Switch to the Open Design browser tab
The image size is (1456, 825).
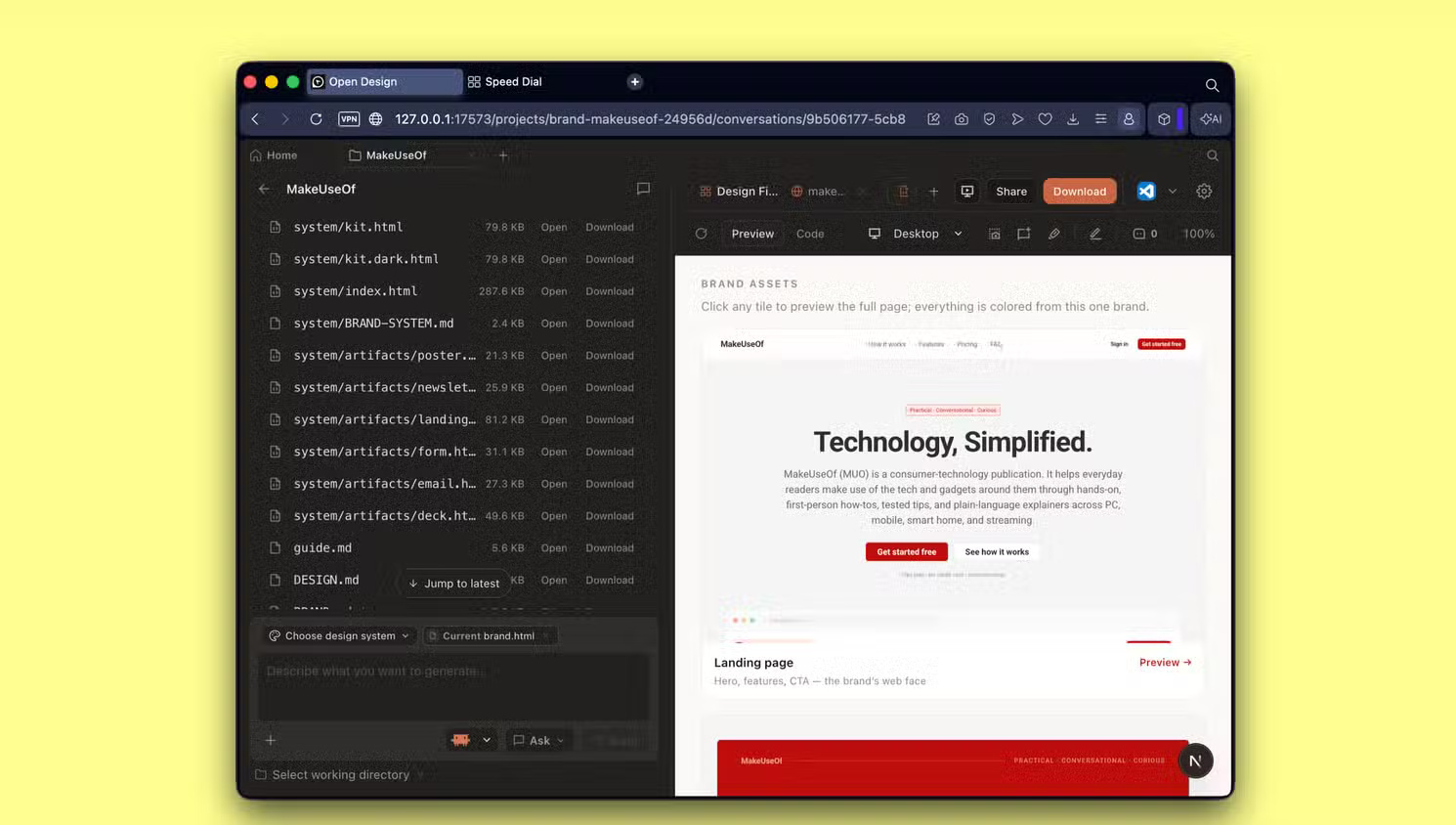click(x=383, y=82)
